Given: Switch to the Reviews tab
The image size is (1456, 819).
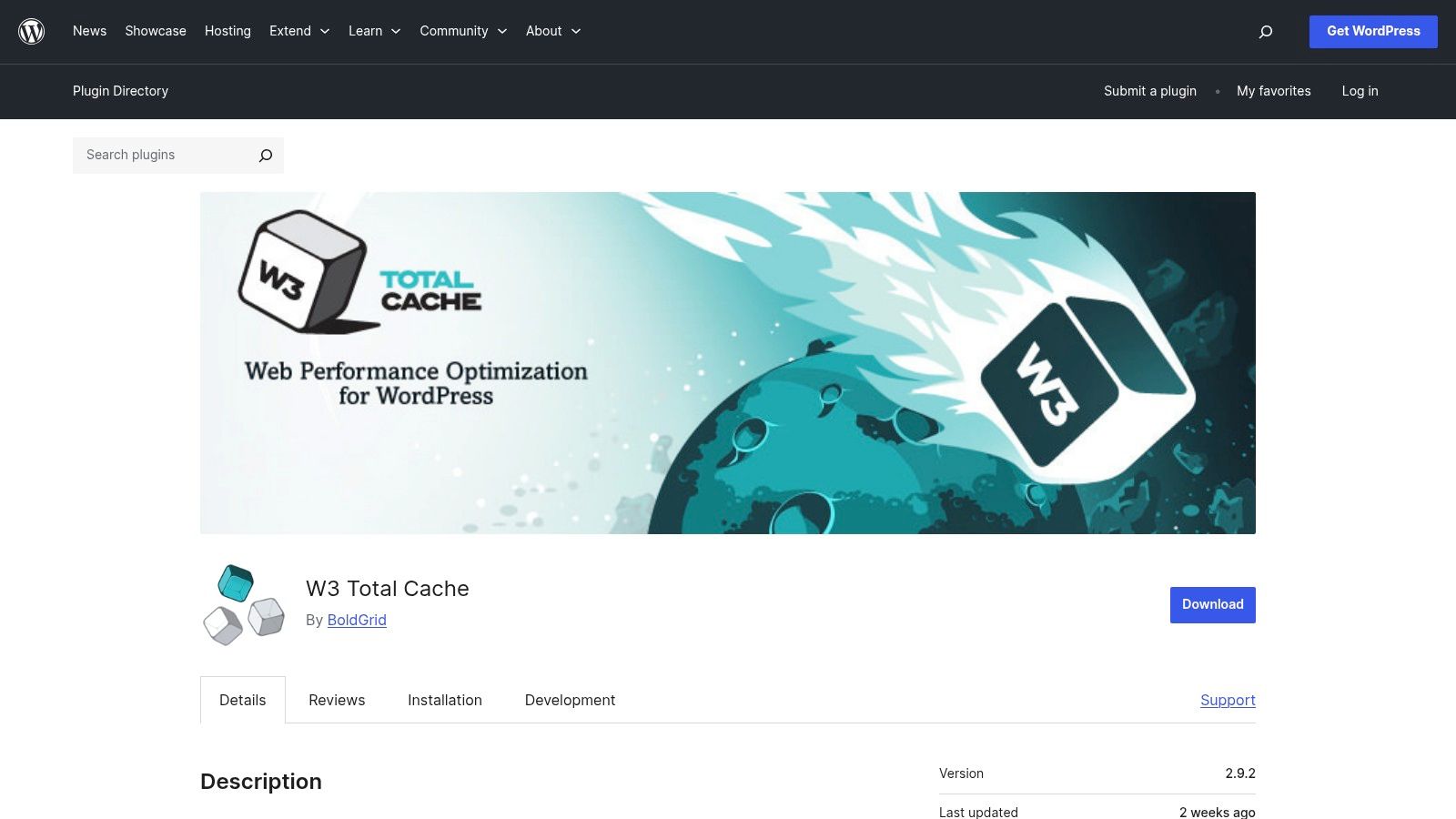Looking at the screenshot, I should (x=337, y=700).
